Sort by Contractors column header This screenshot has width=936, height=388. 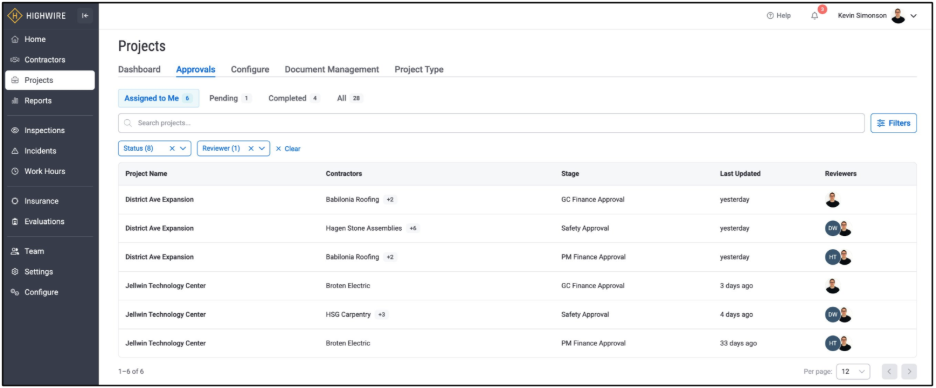point(344,174)
